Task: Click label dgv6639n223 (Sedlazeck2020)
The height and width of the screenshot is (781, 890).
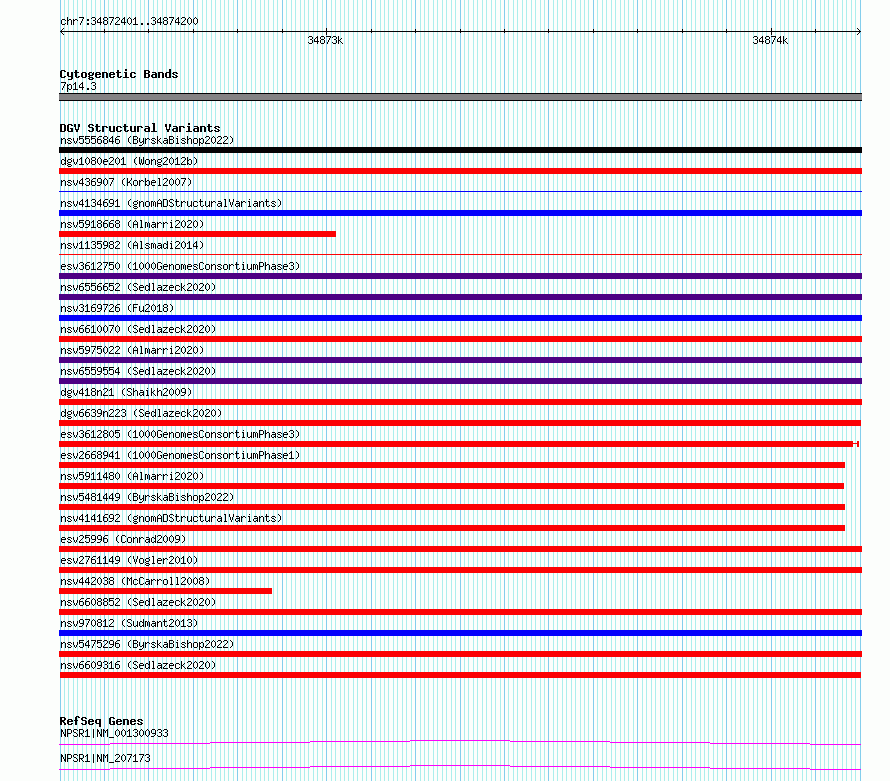Action: pyautogui.click(x=141, y=413)
